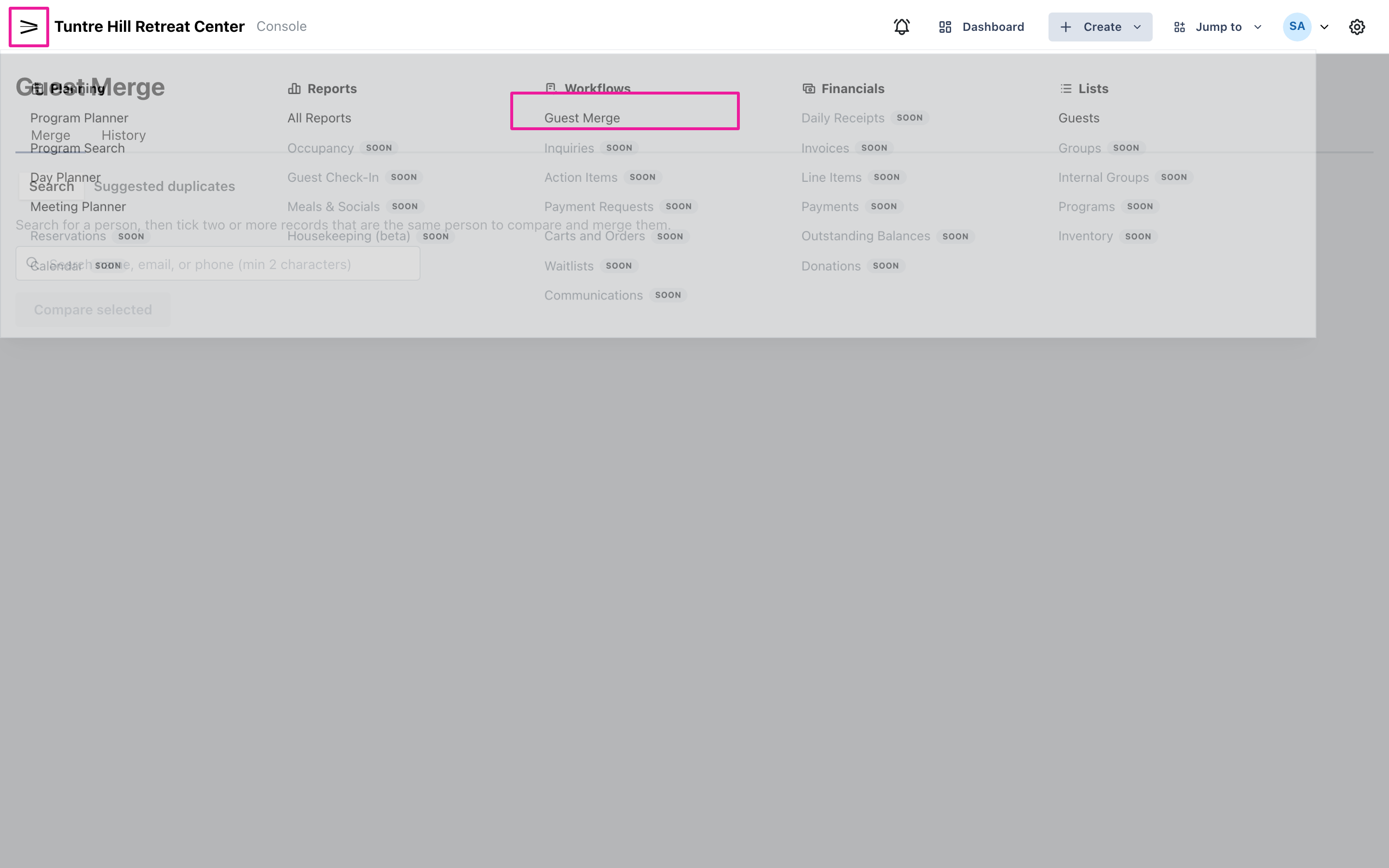Switch to Suggested duplicates tab

(x=164, y=186)
